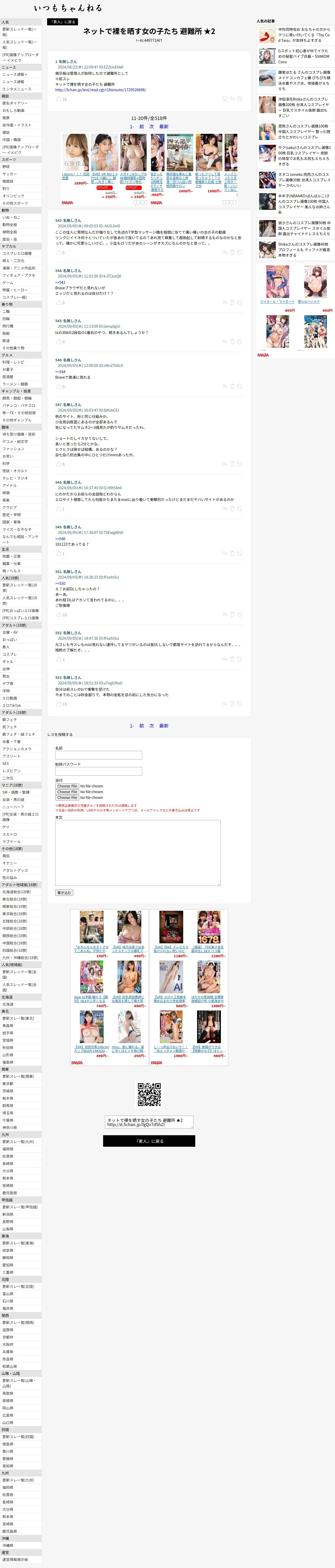335x1568 pixels.
Task: Go to 最新 in bottom pagination
Action: [164, 725]
